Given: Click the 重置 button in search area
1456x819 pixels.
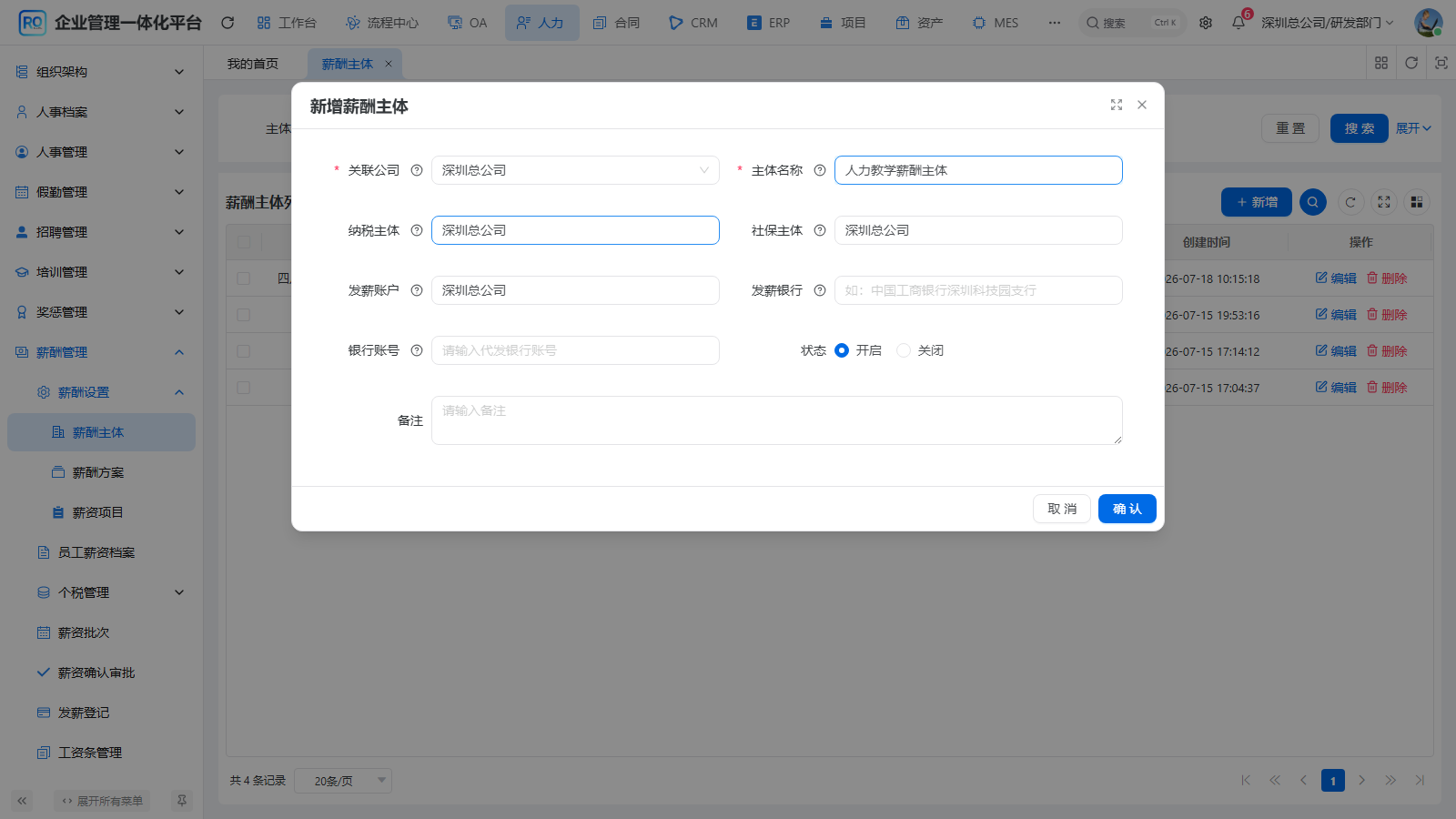Looking at the screenshot, I should tap(1290, 128).
